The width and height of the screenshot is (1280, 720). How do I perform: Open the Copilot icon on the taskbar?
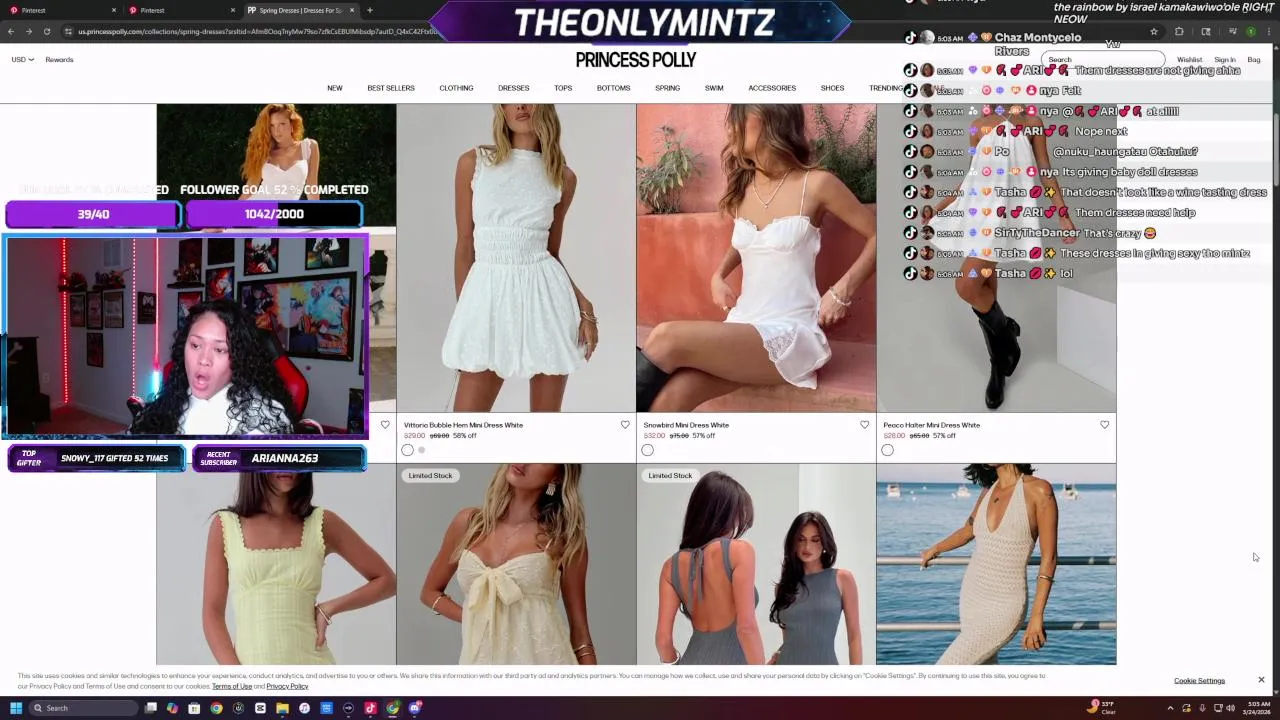(x=173, y=708)
